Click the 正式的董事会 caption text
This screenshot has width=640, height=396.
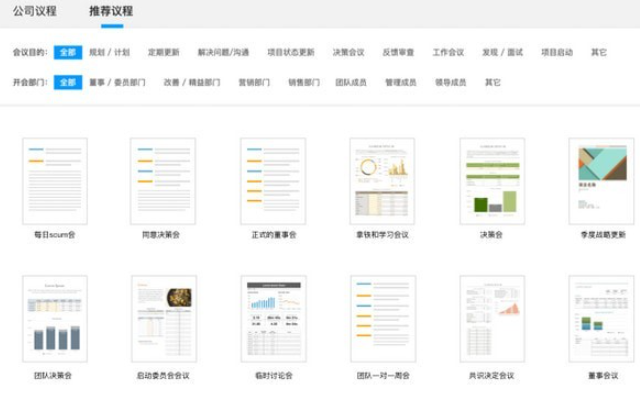(x=274, y=235)
